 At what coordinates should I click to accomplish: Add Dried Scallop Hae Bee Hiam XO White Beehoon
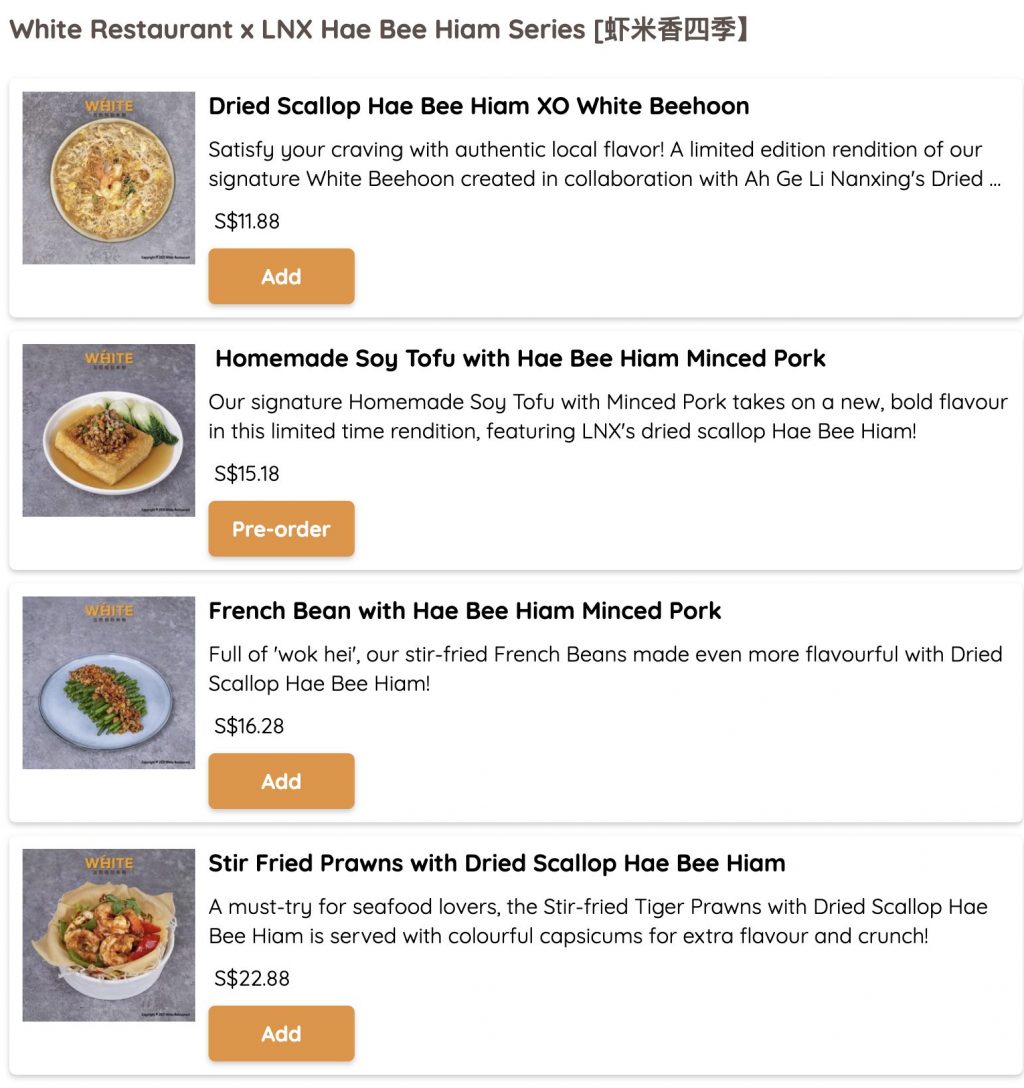[x=281, y=277]
